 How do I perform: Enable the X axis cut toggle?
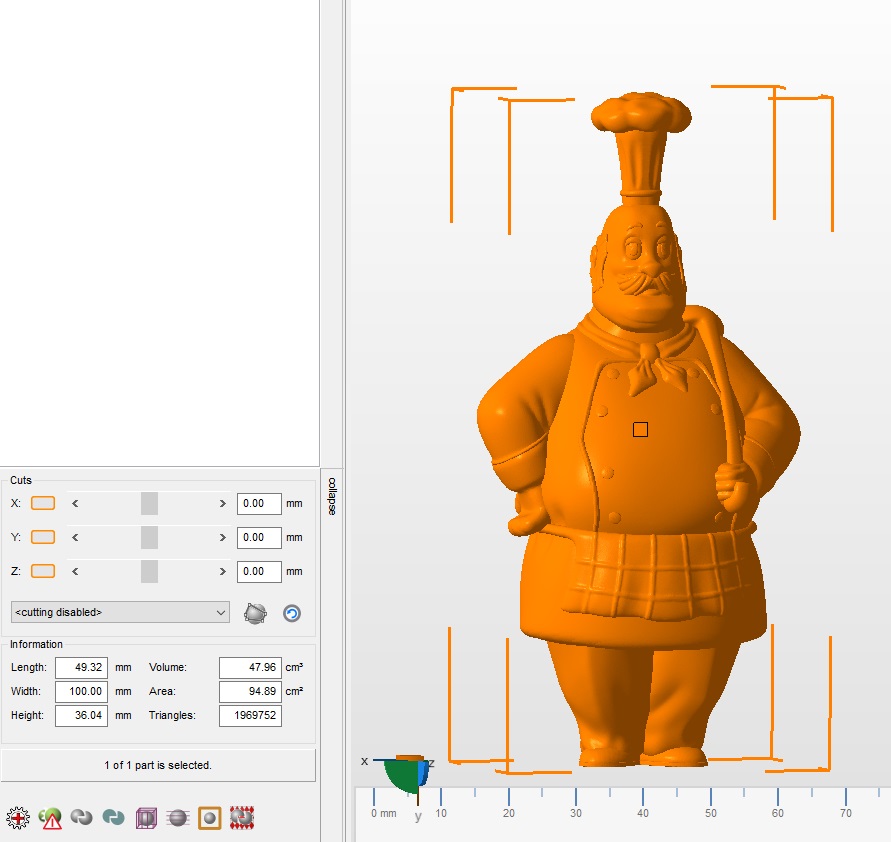(x=42, y=503)
